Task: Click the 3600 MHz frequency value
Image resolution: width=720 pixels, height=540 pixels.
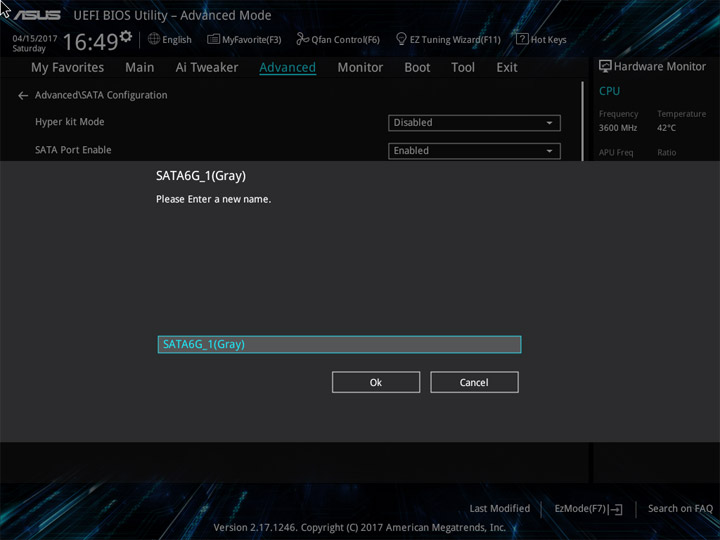Action: (x=618, y=128)
